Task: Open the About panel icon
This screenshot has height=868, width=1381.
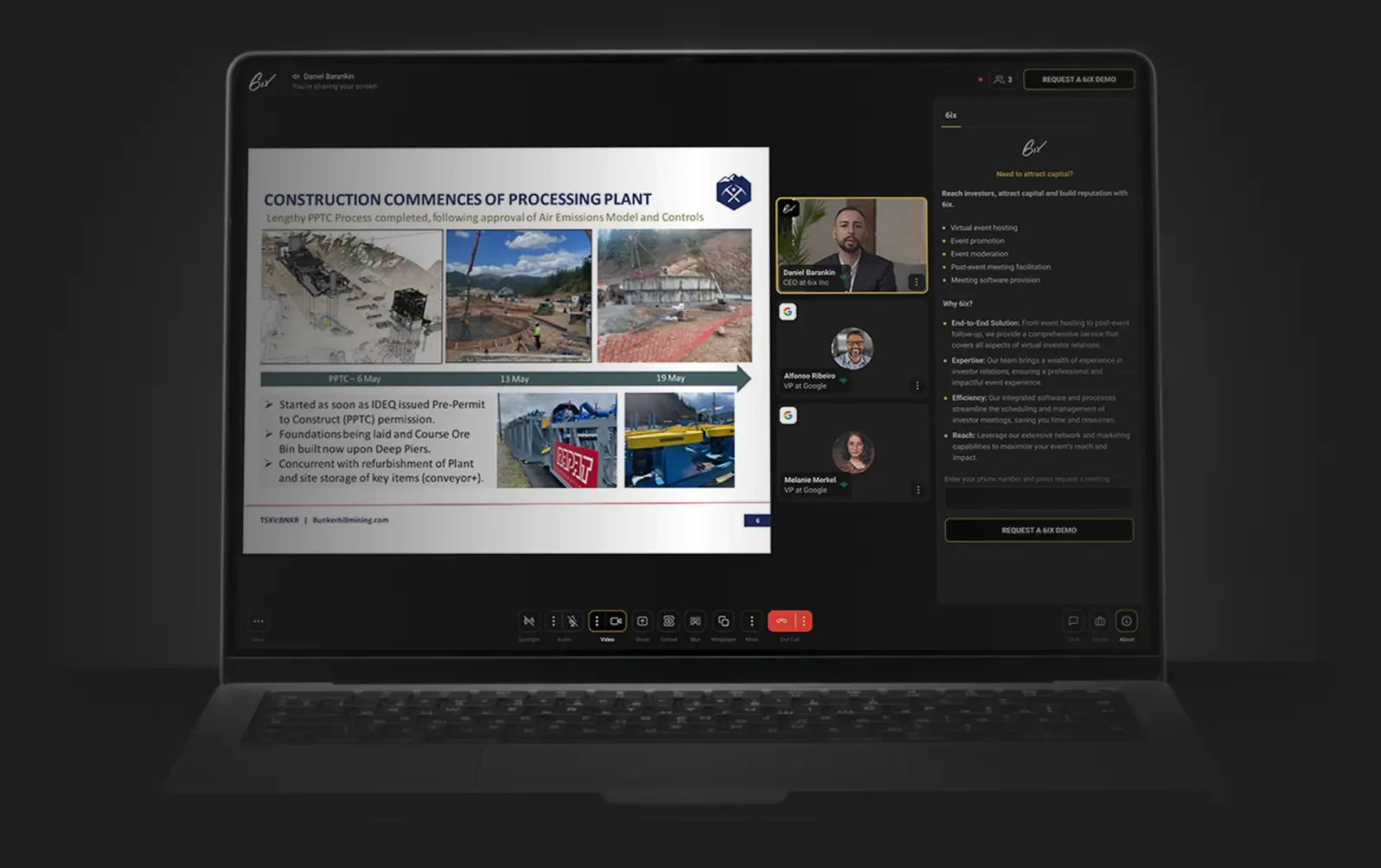Action: 1127,621
